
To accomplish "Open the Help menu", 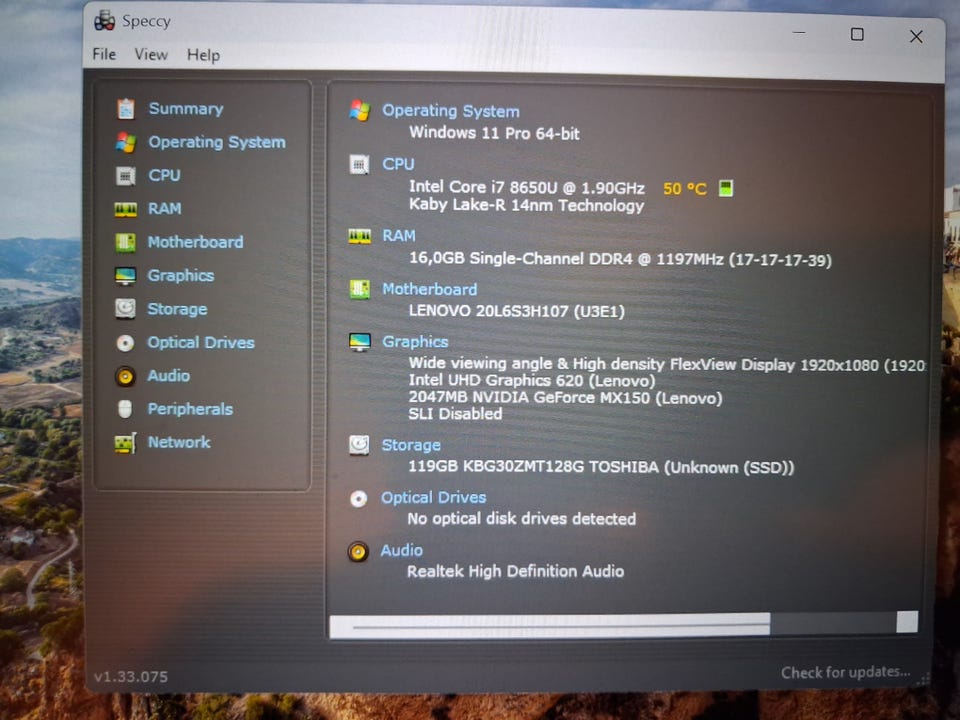I will tap(203, 55).
